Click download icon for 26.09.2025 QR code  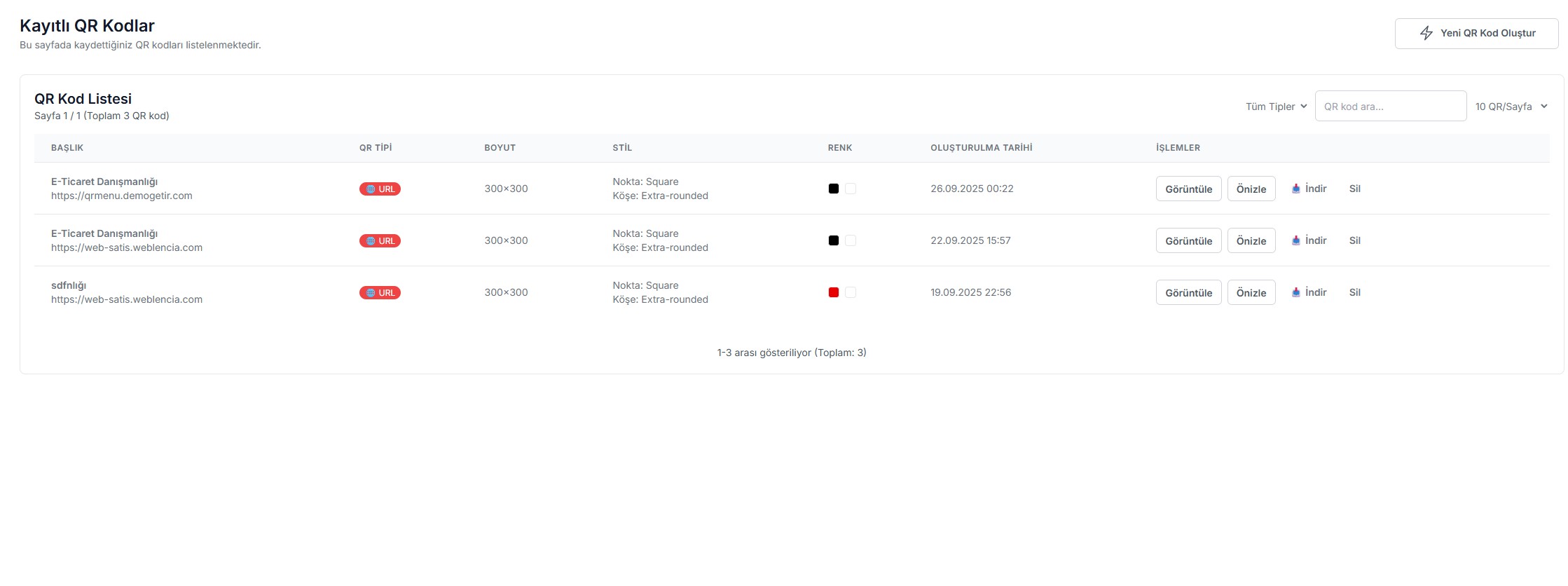point(1295,189)
